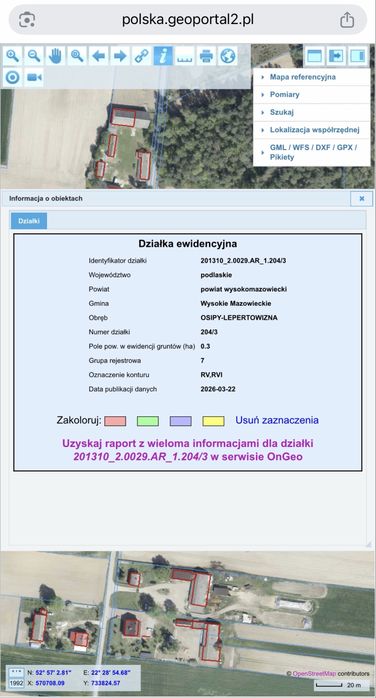Click the chain link icon

[x=142, y=56]
